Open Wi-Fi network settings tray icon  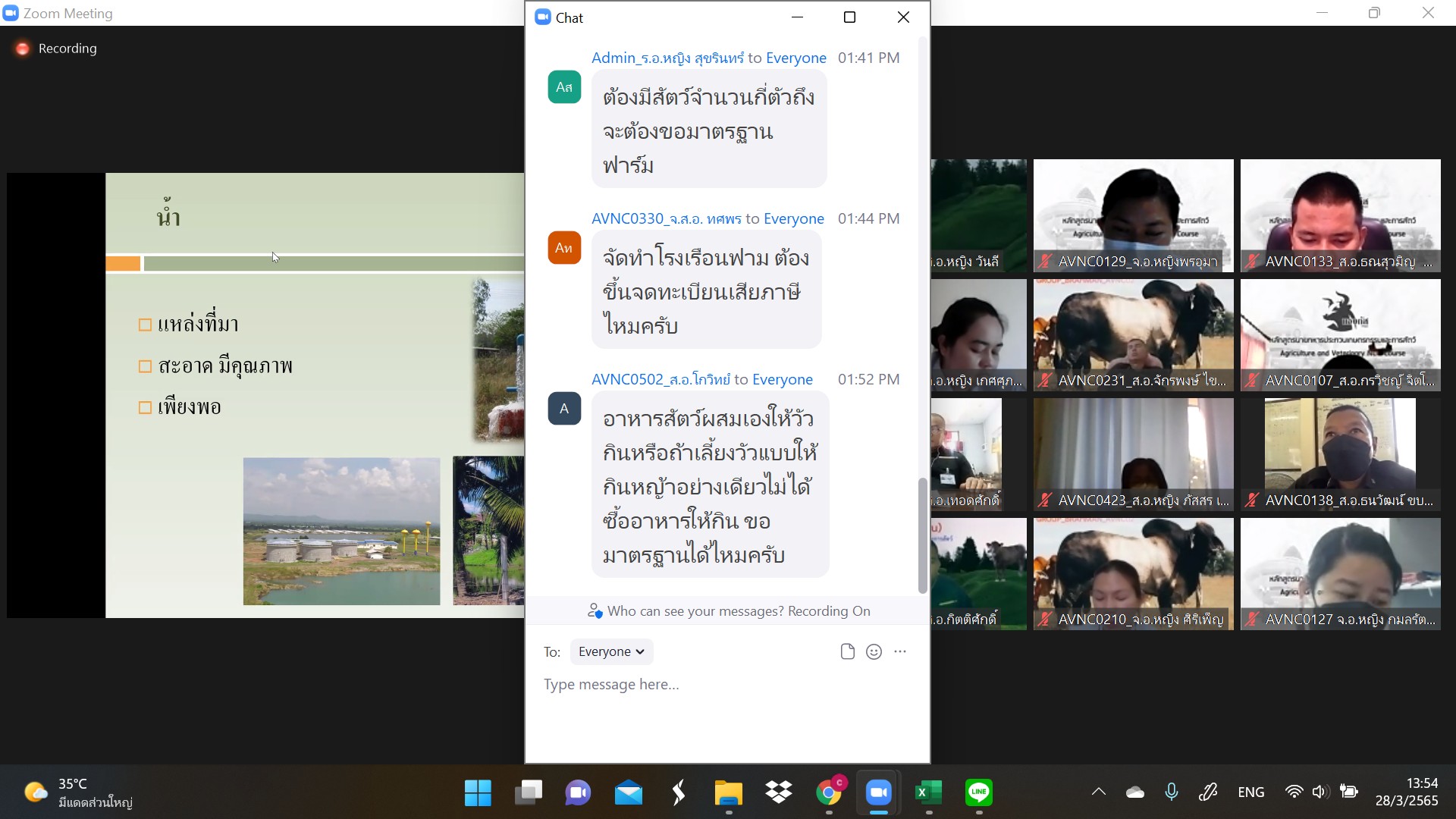[x=1294, y=792]
